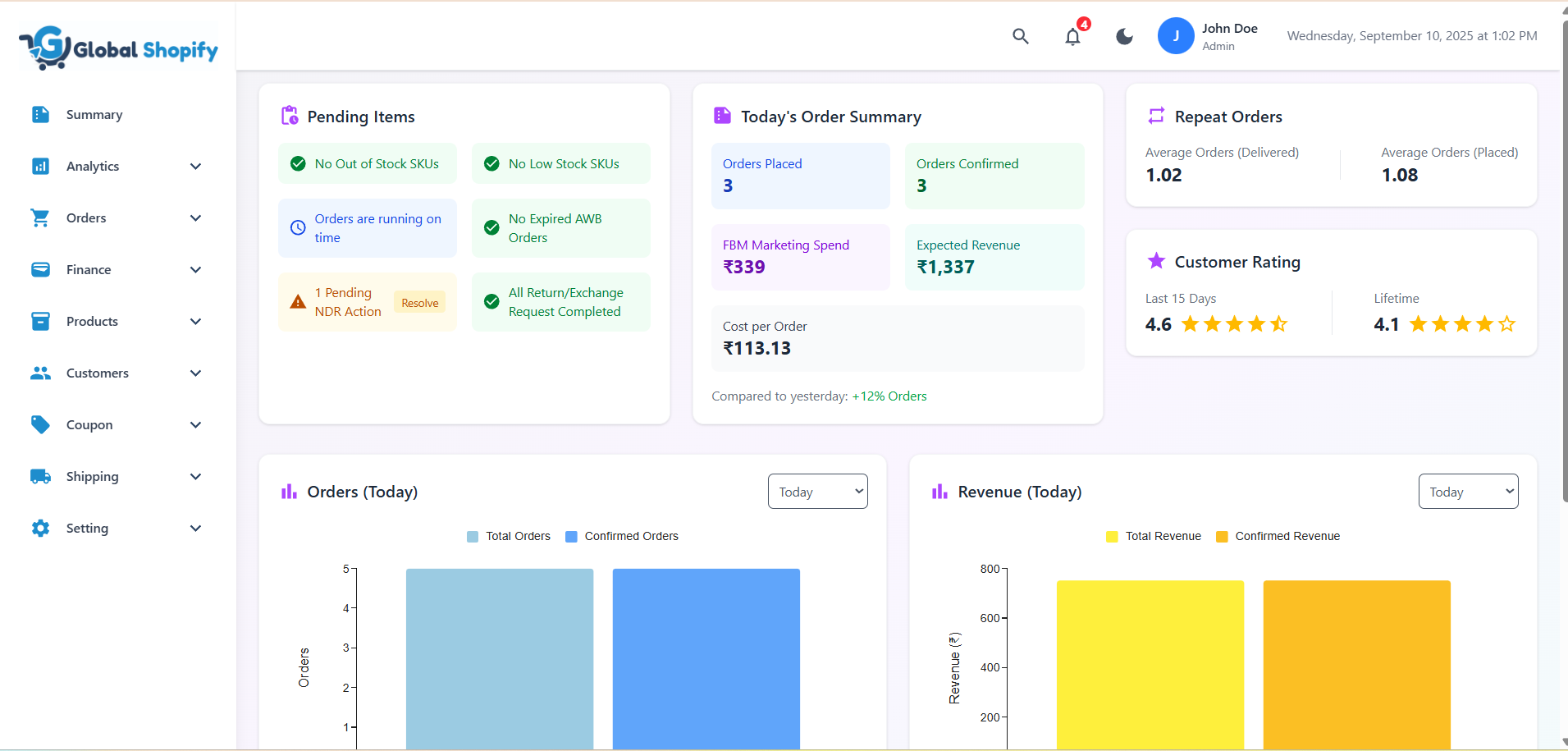Open the Orders Confirmed card
The width and height of the screenshot is (1568, 751).
tap(994, 176)
